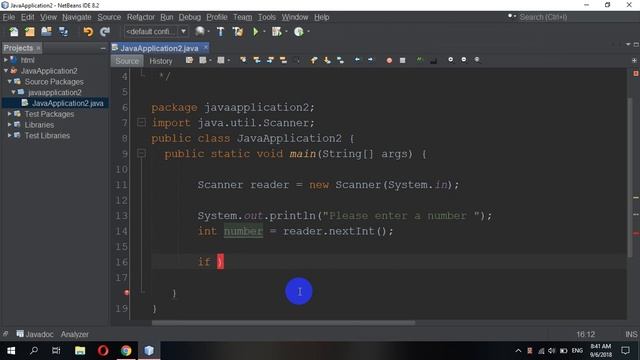Click the Debug Project toolbar icon
640x360 pixels.
point(277,31)
